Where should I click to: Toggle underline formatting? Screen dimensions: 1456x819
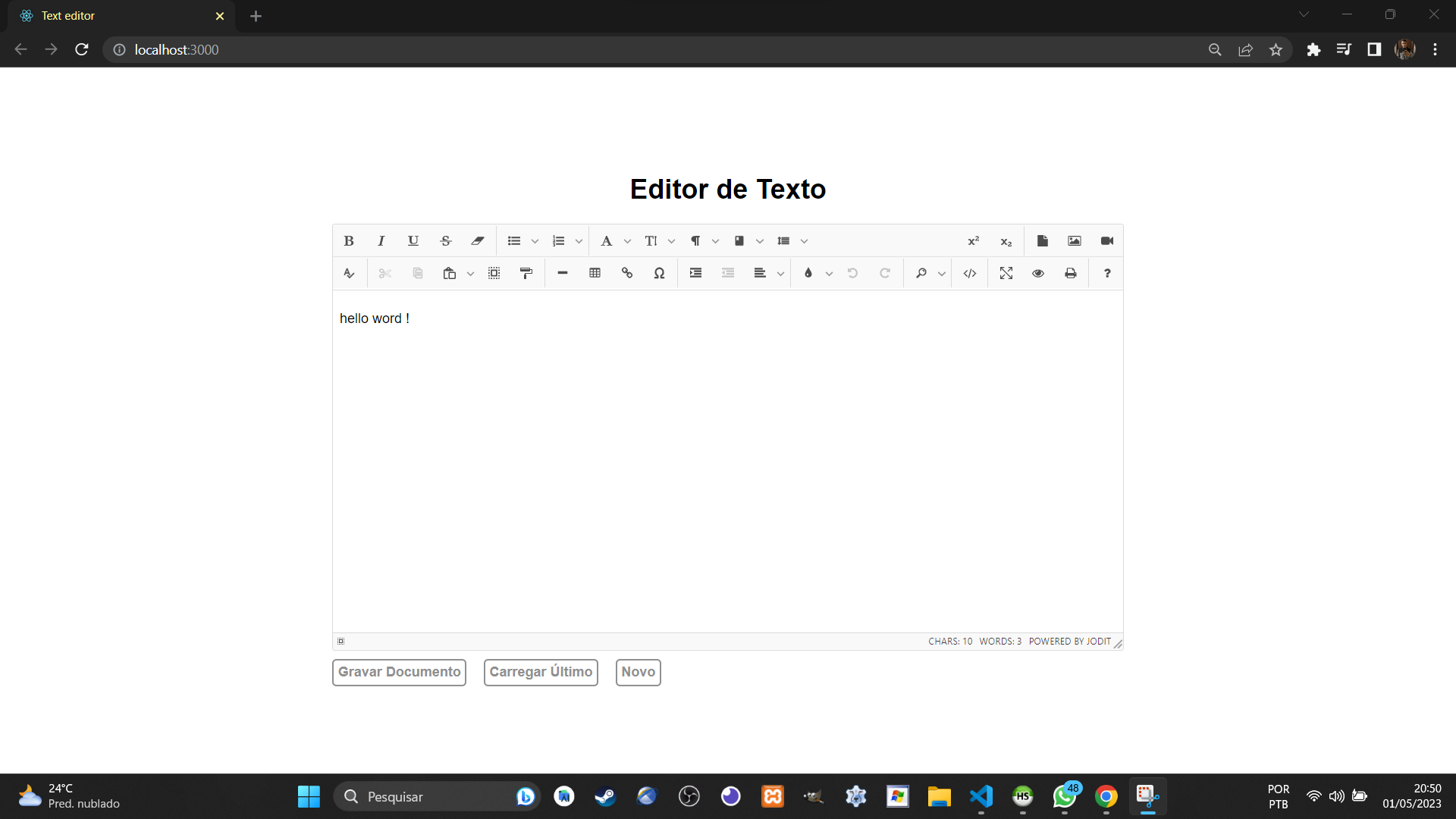pyautogui.click(x=413, y=241)
